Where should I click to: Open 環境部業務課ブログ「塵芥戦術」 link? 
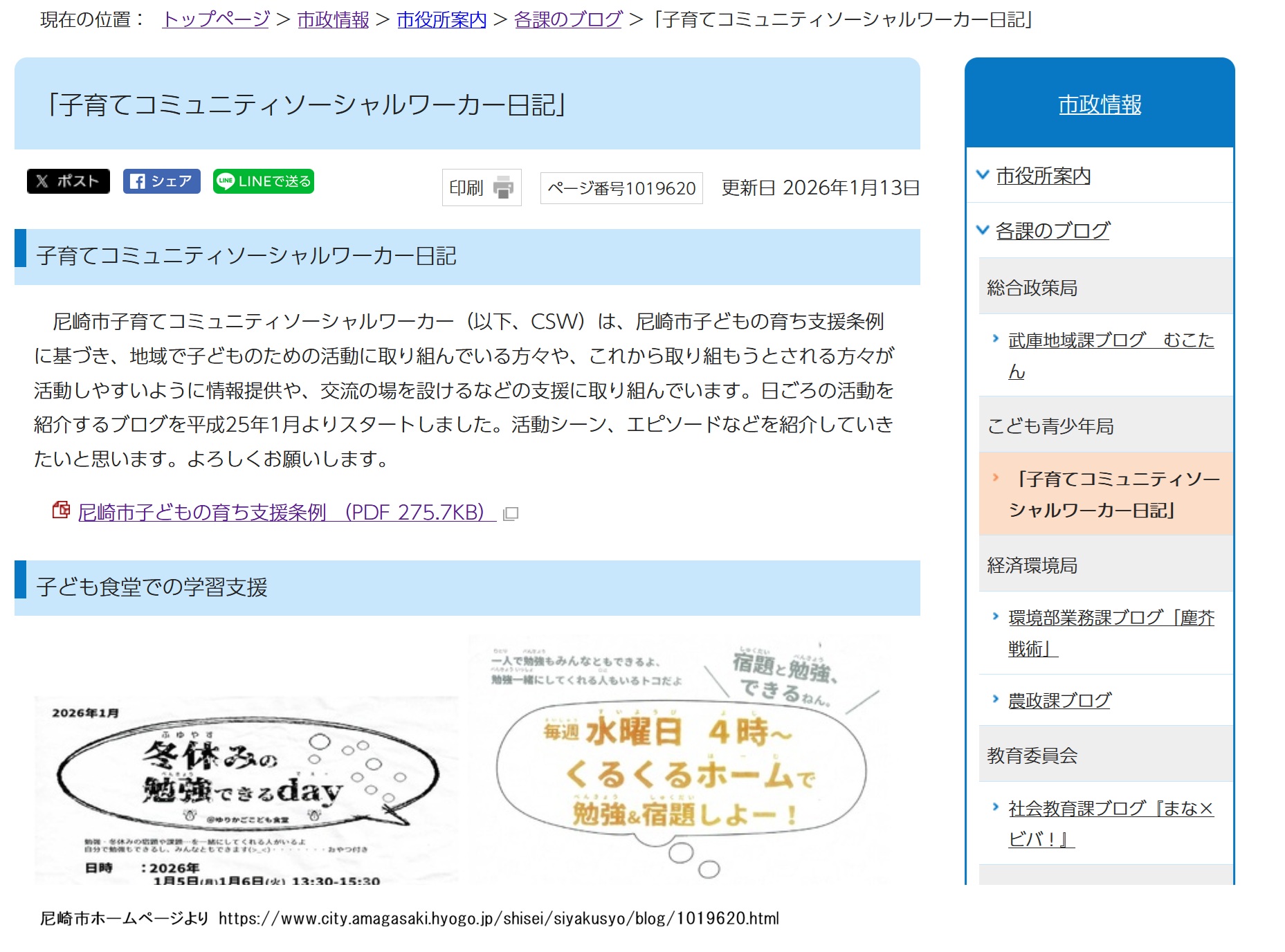1111,632
